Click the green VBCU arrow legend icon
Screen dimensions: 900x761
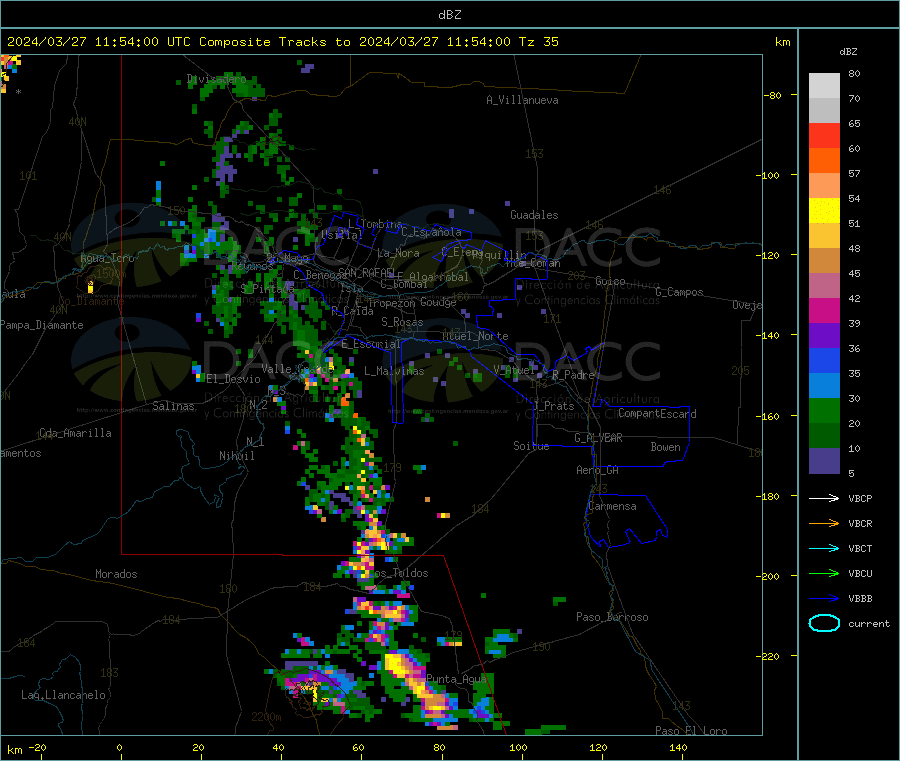point(824,573)
